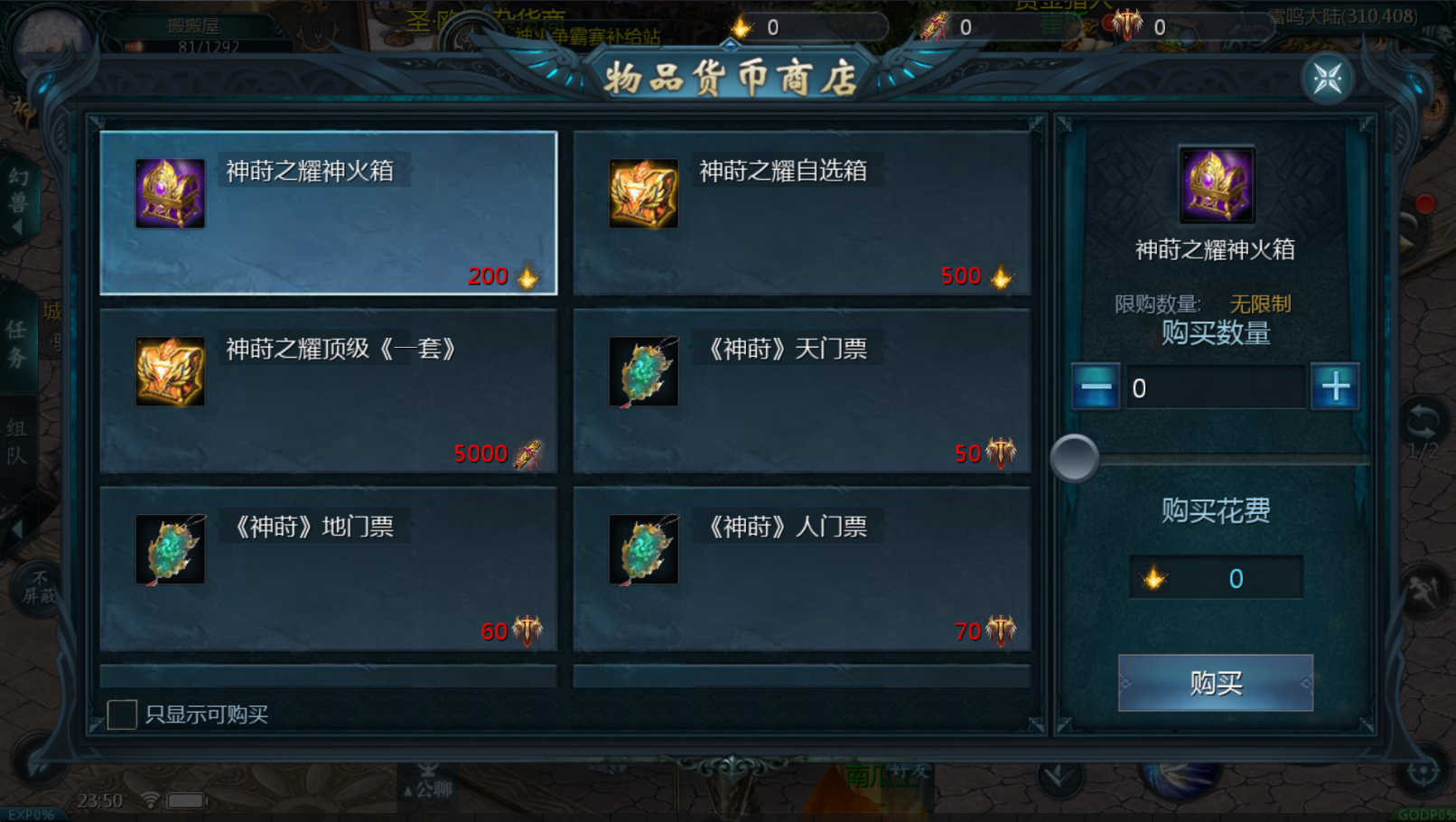Enable the 只显示可购买 checkbox

point(122,715)
